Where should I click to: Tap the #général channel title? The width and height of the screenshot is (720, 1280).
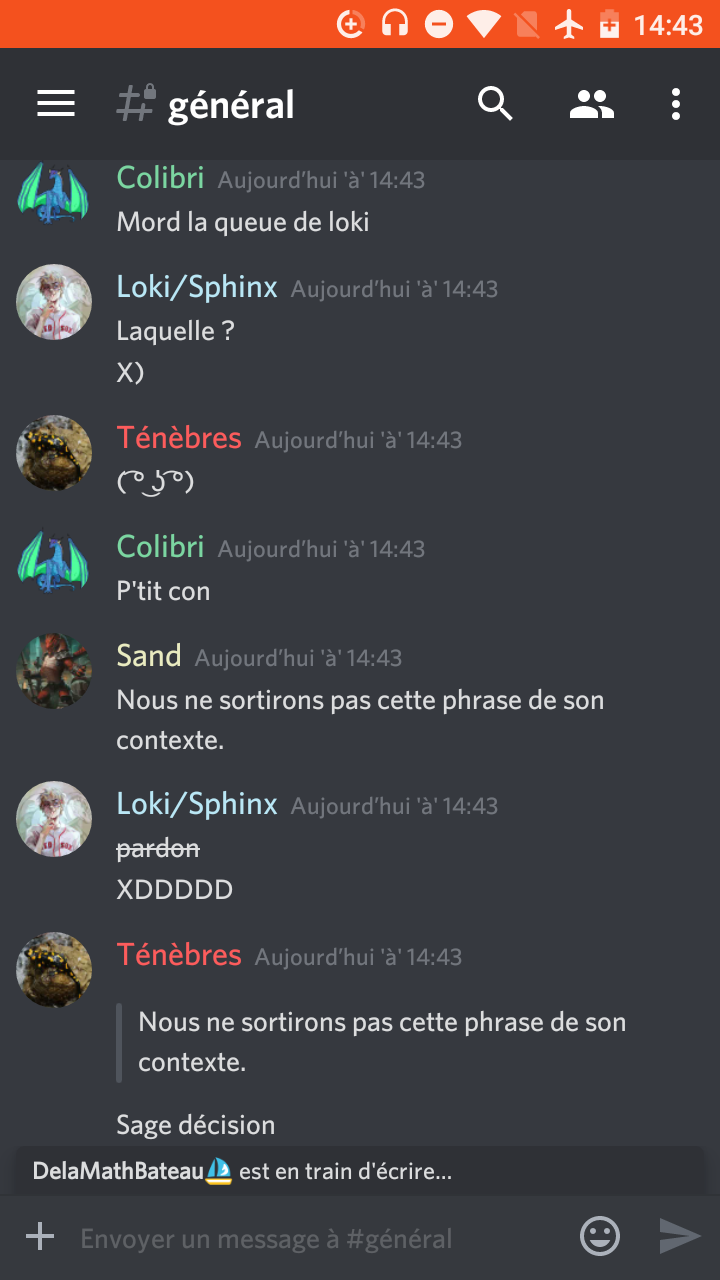pos(231,105)
